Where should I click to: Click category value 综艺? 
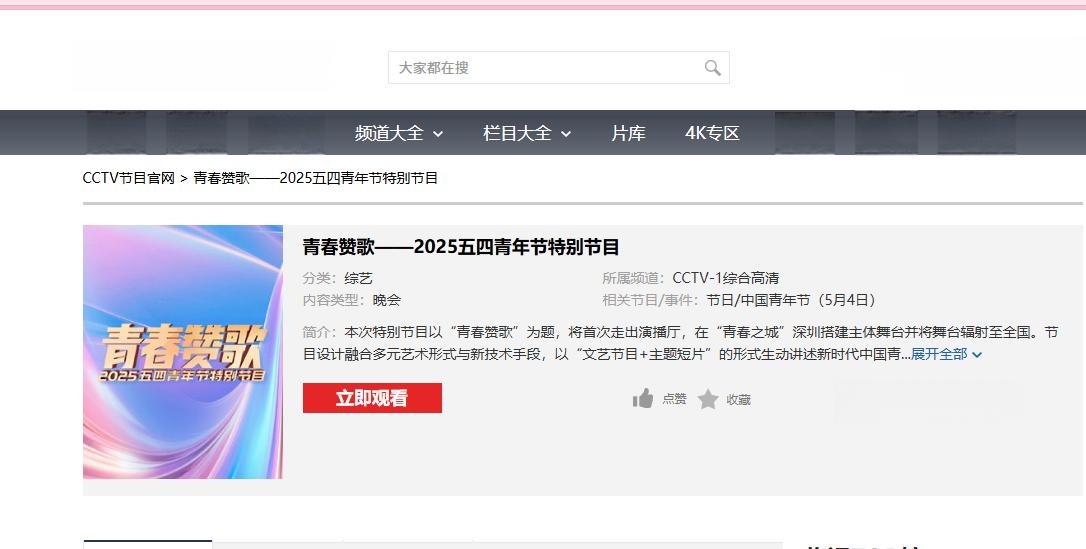pos(359,278)
